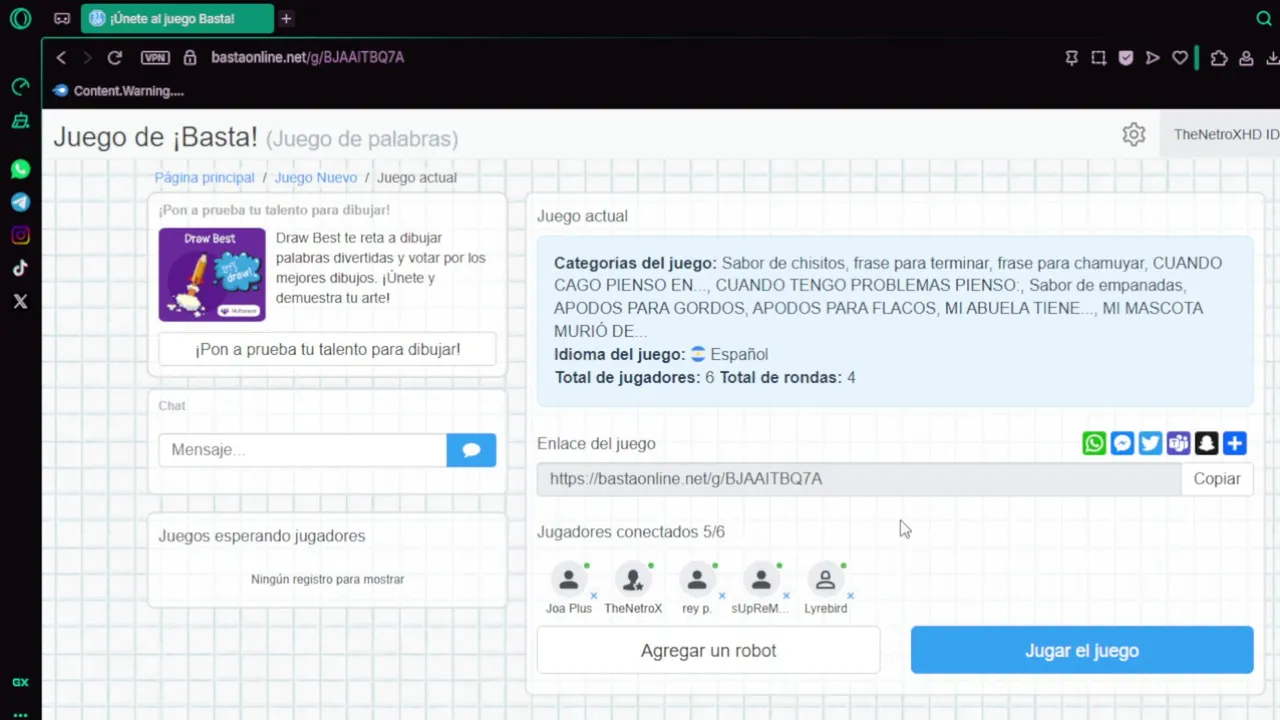Focus the Mensaje chat input
Image resolution: width=1280 pixels, height=720 pixels.
[302, 450]
